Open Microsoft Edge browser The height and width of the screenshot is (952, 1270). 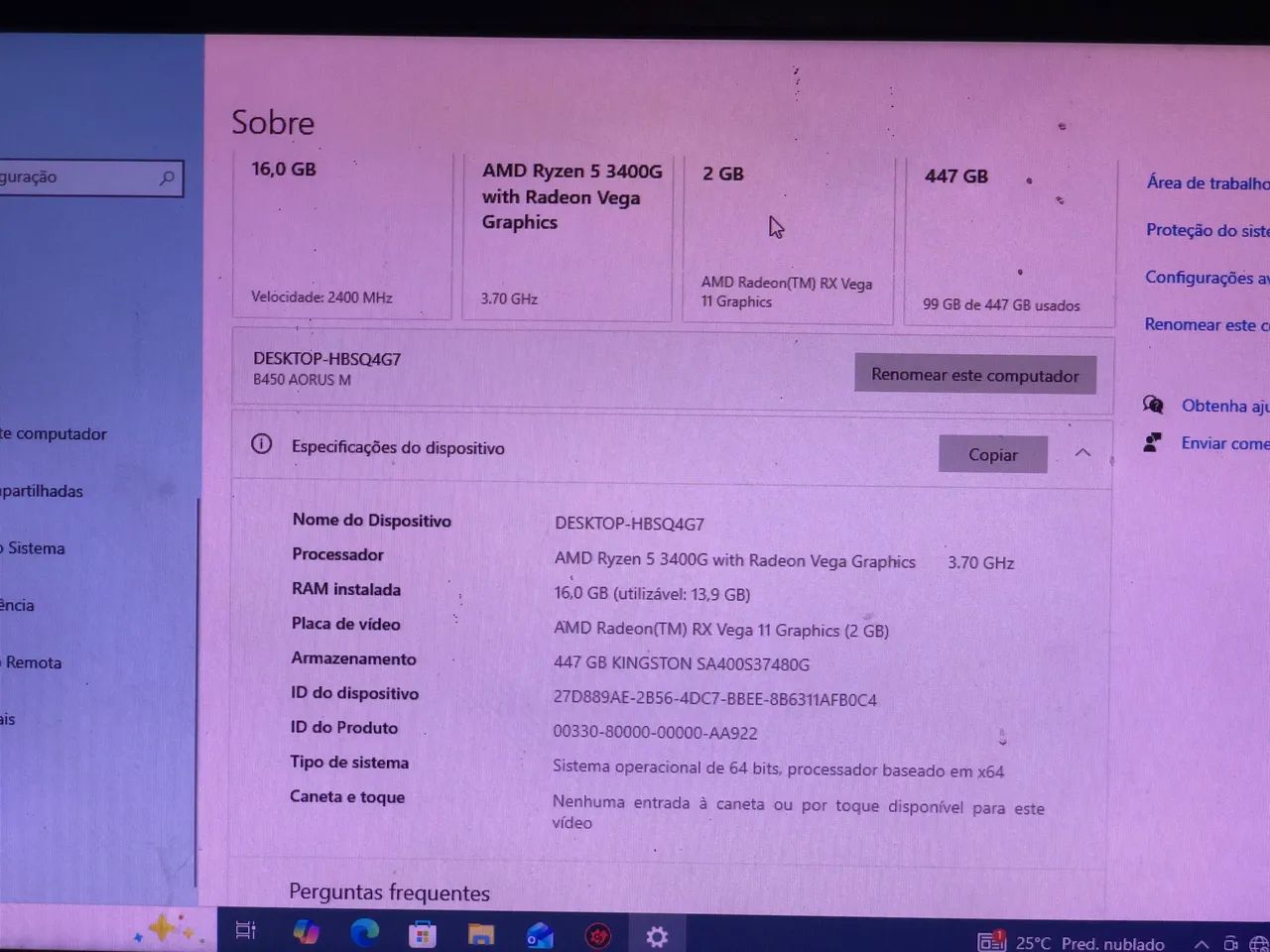pyautogui.click(x=364, y=932)
